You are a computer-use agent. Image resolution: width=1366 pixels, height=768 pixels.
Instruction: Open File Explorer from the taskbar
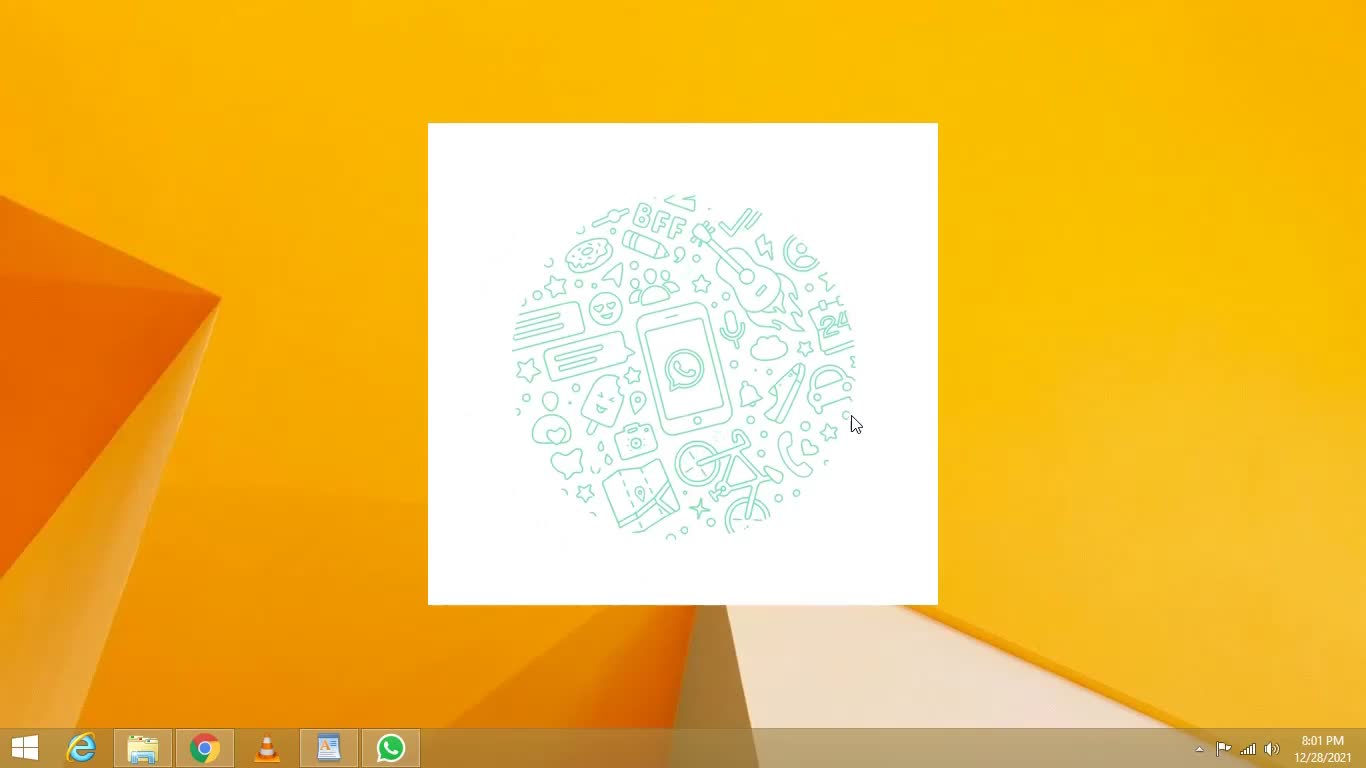(x=143, y=748)
